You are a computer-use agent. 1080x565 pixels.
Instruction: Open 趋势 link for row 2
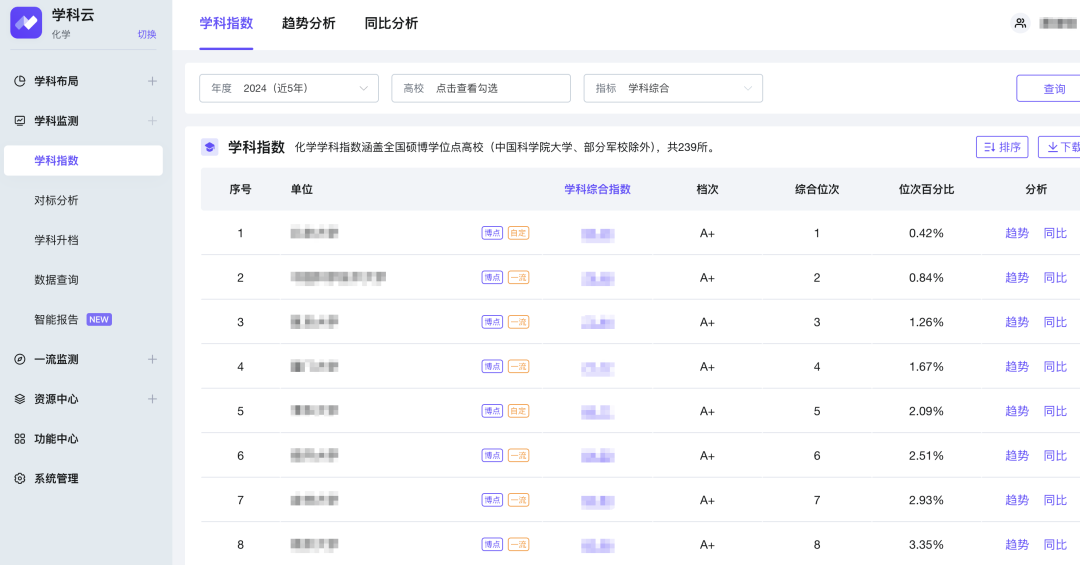pos(1017,278)
